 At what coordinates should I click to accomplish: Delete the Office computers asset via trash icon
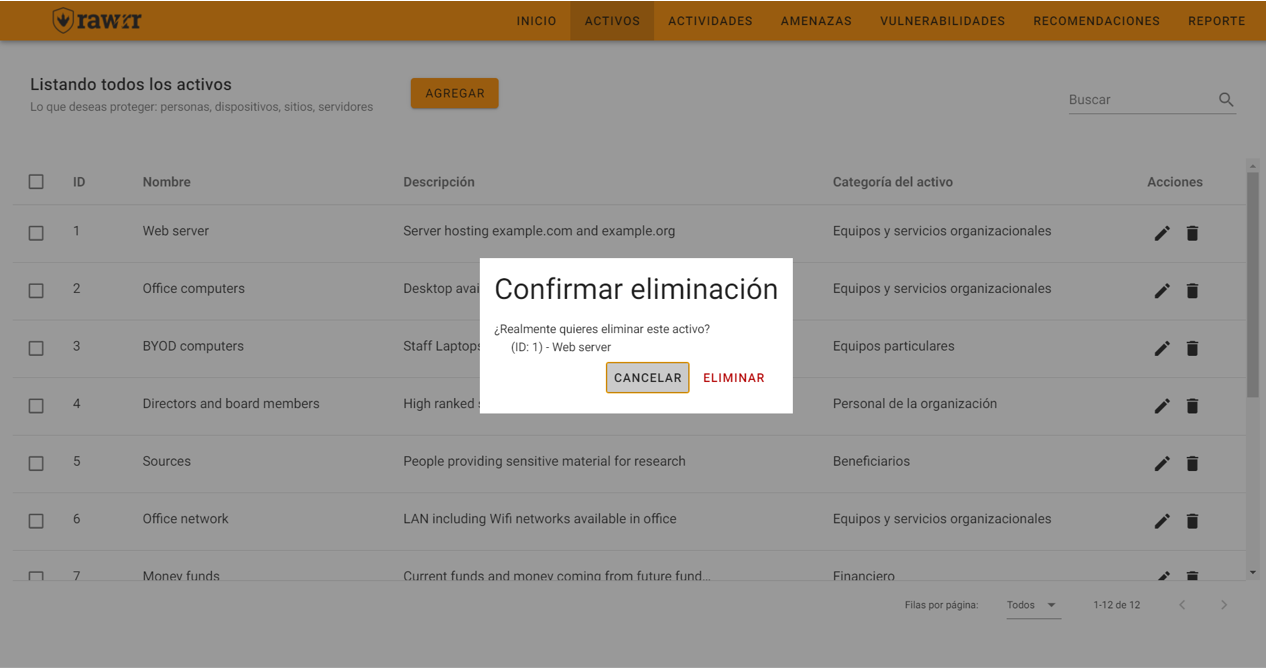coord(1192,291)
